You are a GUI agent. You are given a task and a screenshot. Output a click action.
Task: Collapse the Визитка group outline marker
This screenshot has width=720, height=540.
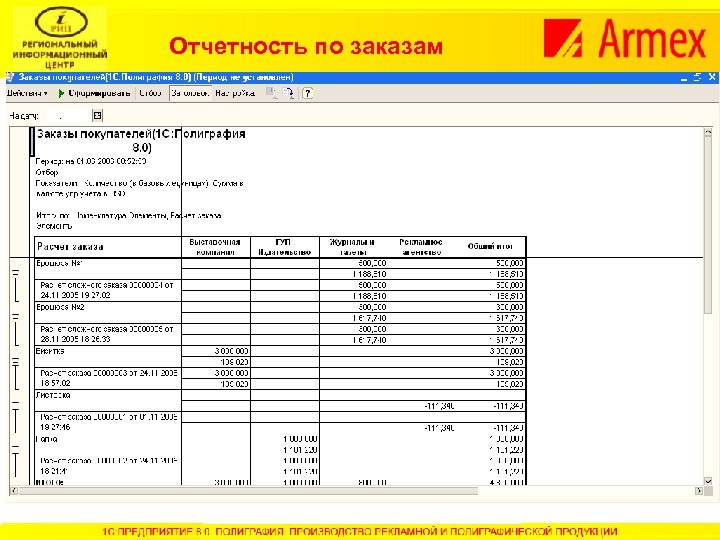pos(16,361)
